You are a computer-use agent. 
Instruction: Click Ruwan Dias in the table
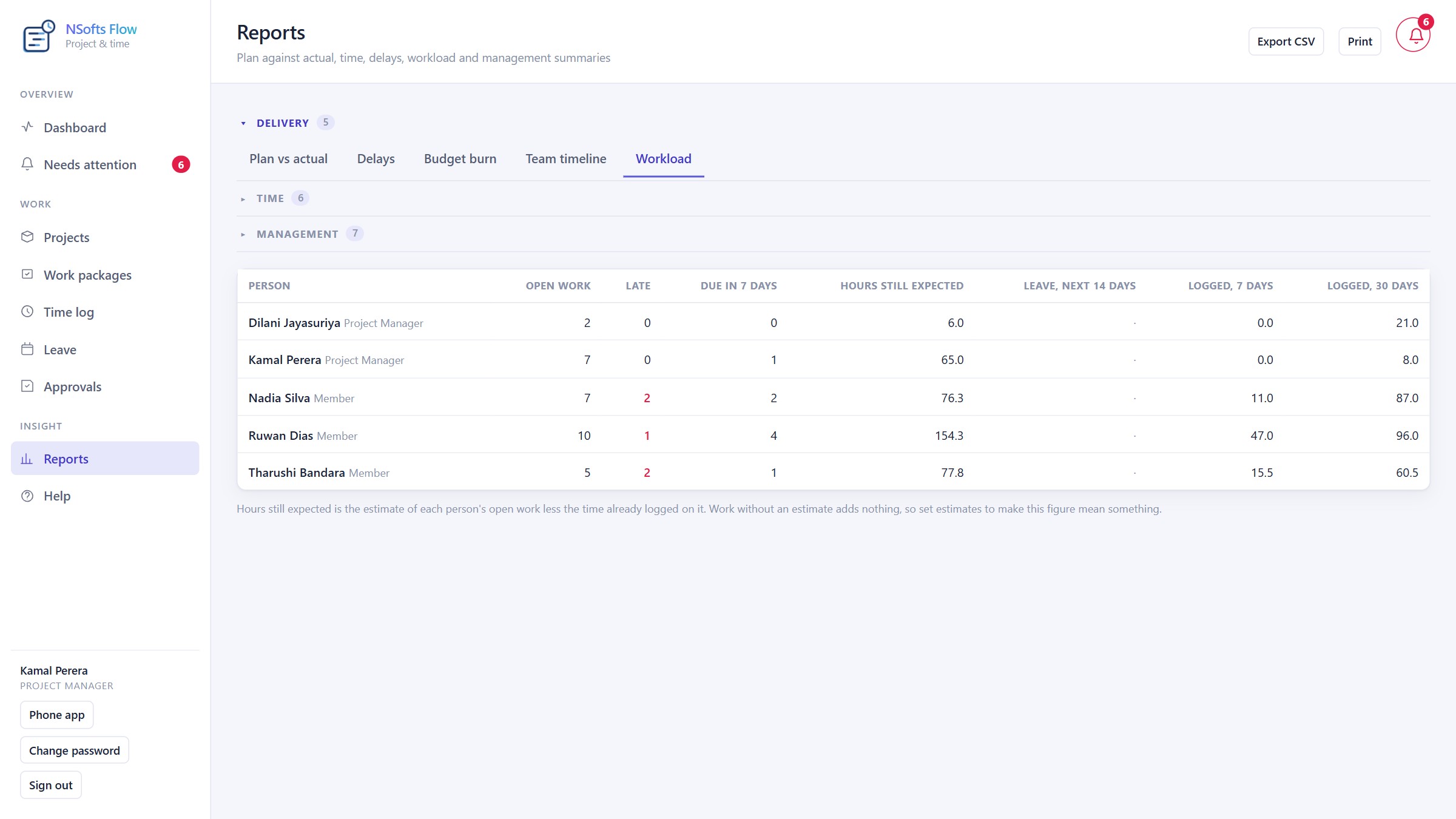[281, 436]
